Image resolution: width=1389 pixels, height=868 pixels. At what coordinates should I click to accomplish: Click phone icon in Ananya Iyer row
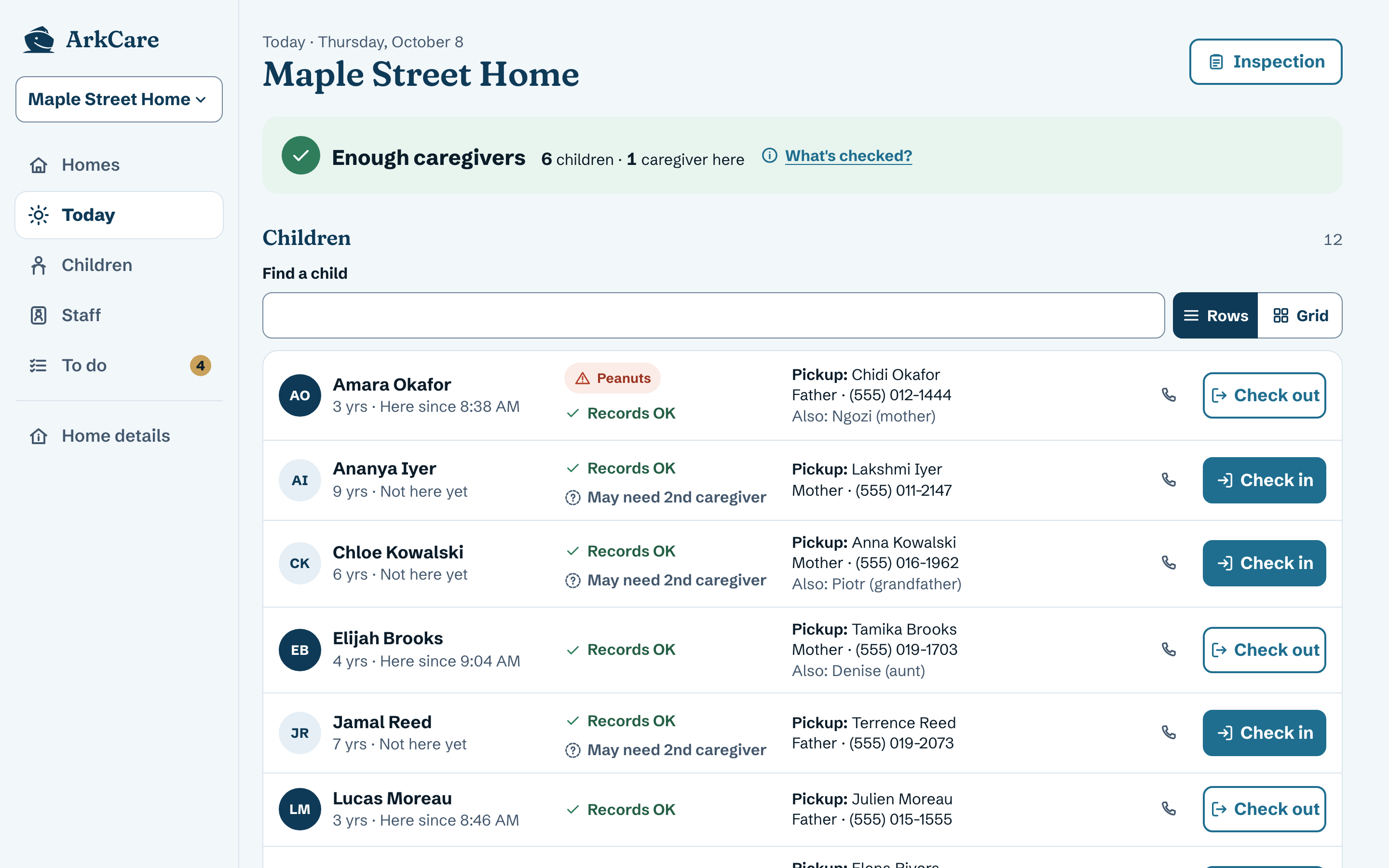(1169, 480)
